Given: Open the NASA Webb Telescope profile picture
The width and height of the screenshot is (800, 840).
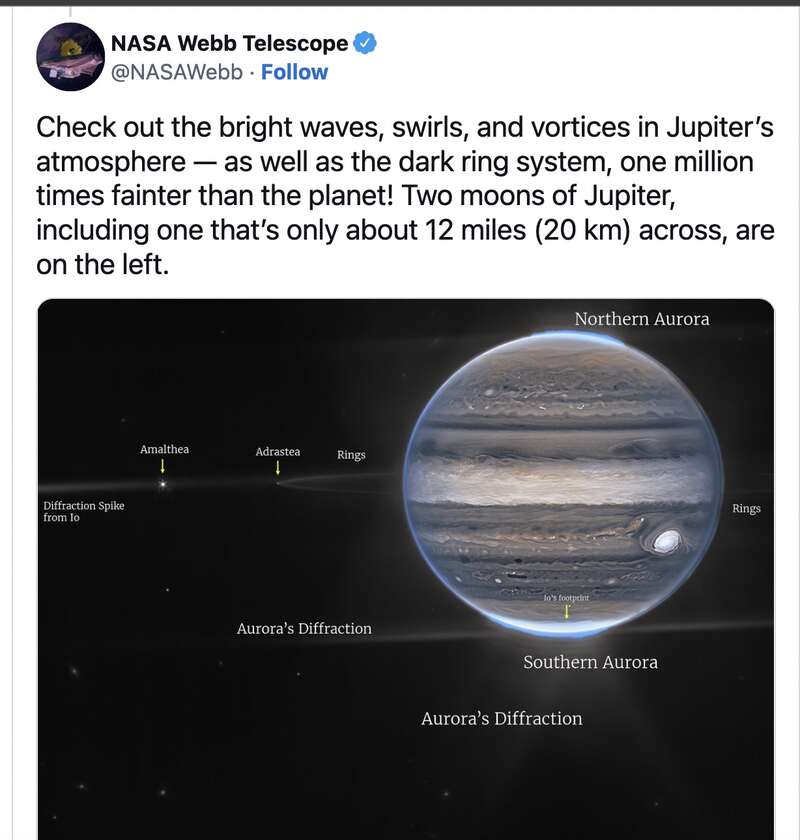Looking at the screenshot, I should (70, 57).
